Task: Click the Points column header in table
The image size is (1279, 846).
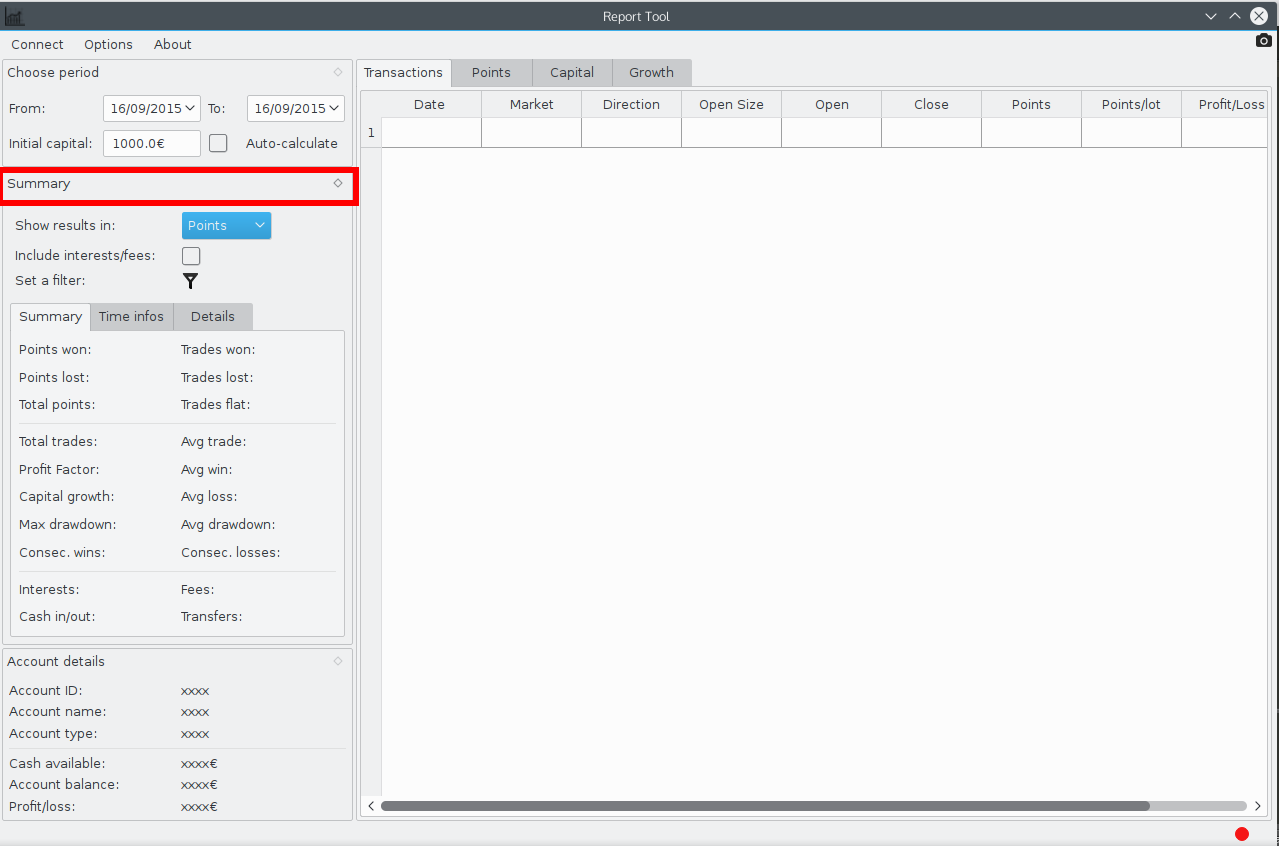Action: [1031, 104]
